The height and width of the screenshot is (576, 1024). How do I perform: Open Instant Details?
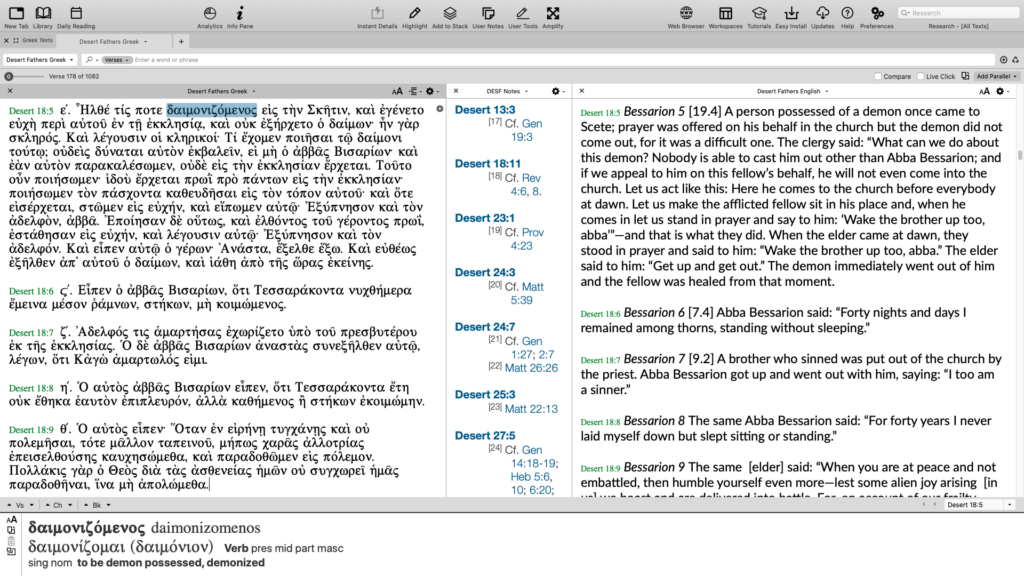pyautogui.click(x=377, y=17)
